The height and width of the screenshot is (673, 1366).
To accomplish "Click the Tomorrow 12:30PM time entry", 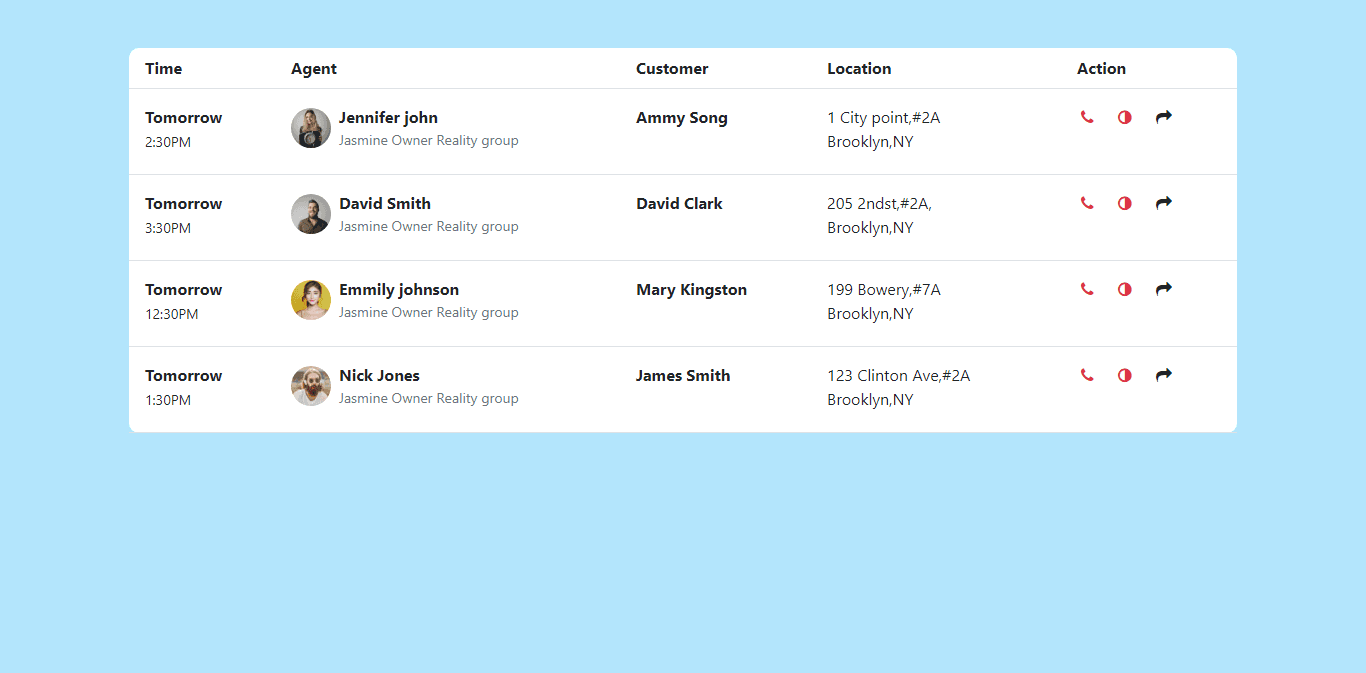I will point(183,301).
